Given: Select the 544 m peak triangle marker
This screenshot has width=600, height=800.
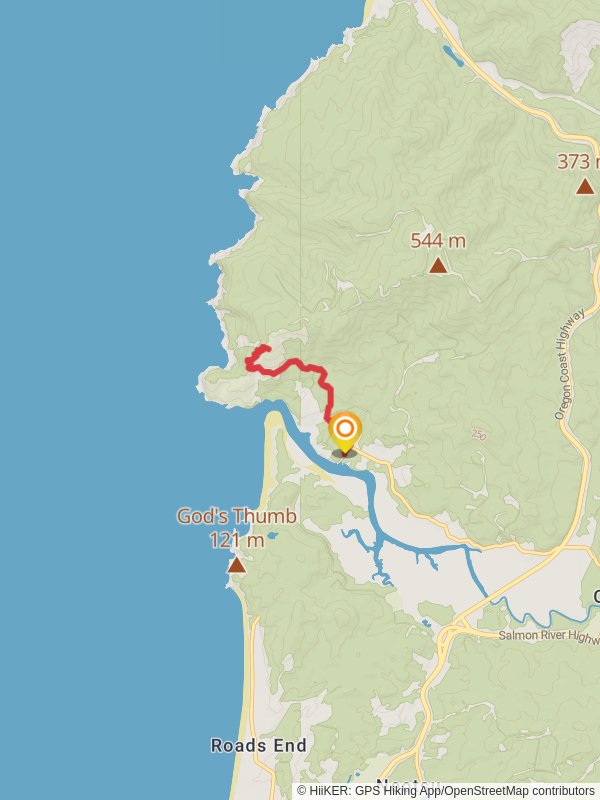Looking at the screenshot, I should (x=438, y=265).
